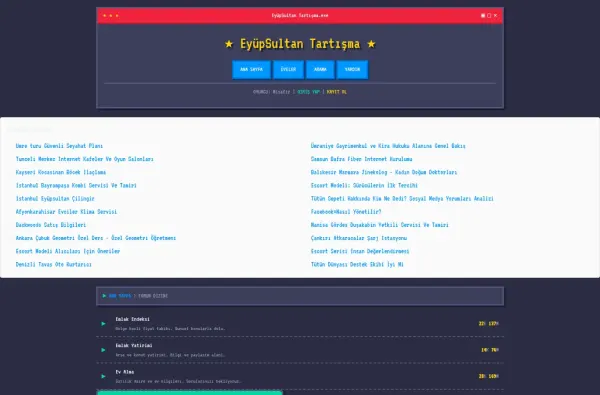This screenshot has height=395, width=600.
Task: Click the KAYIT OL register link
Action: [x=337, y=92]
